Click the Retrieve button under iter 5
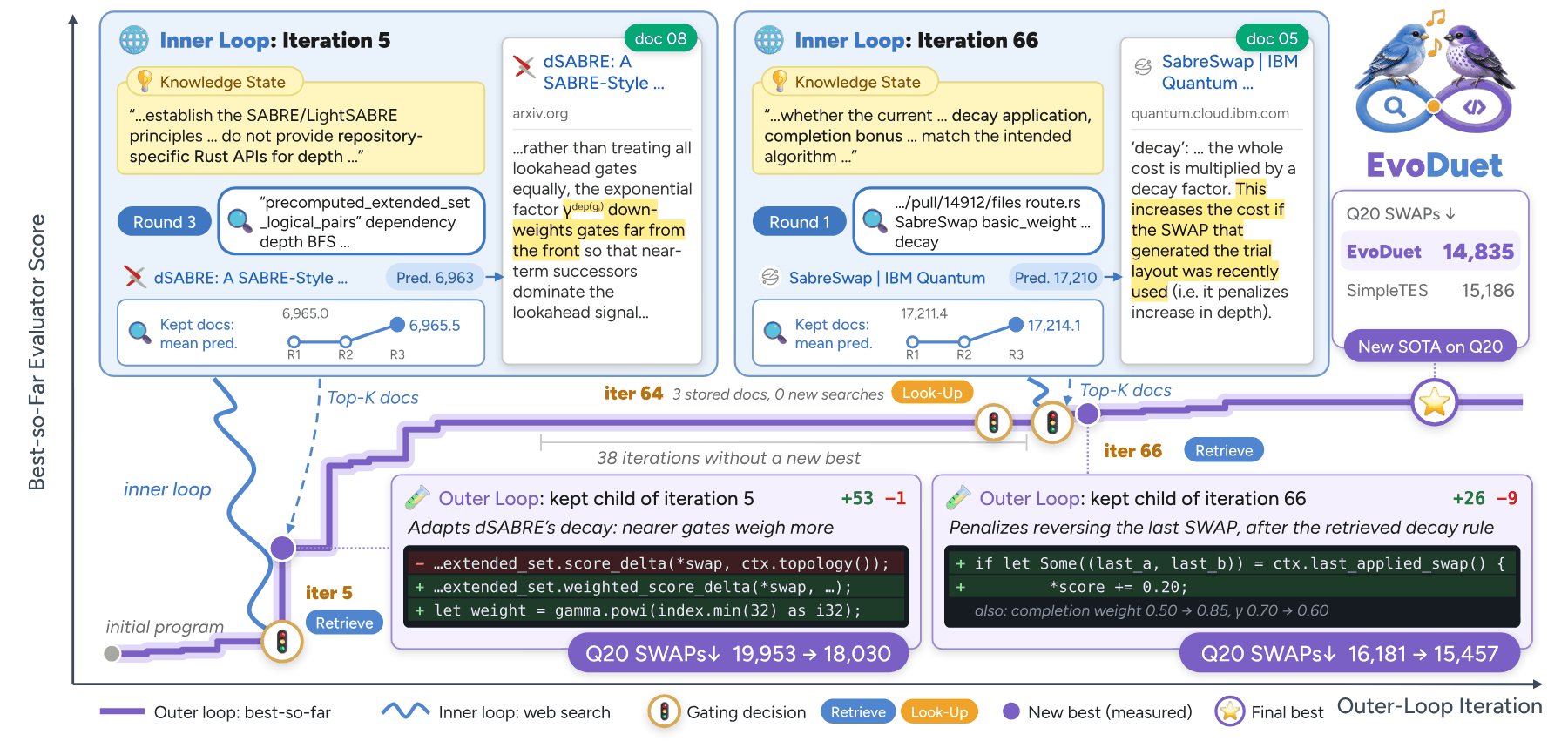This screenshot has width=1568, height=741. point(344,623)
